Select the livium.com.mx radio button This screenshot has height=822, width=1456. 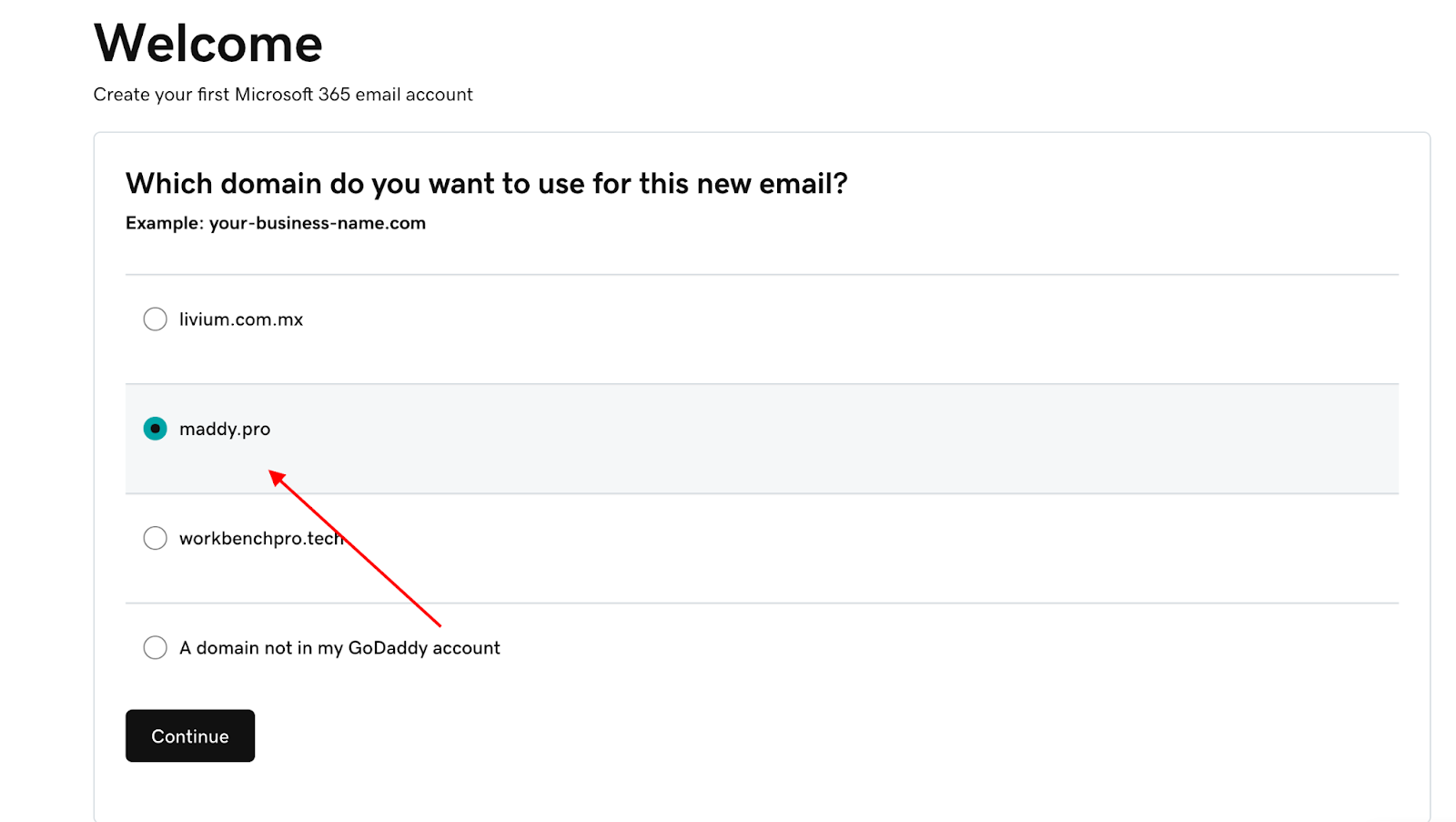click(156, 320)
